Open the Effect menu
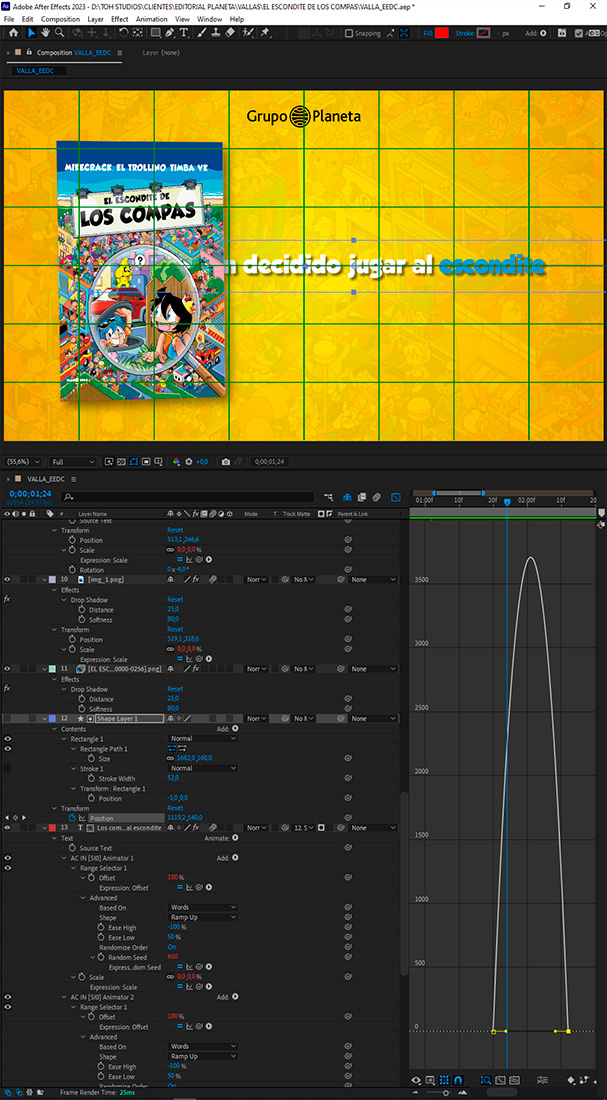607x1100 pixels. coord(120,19)
